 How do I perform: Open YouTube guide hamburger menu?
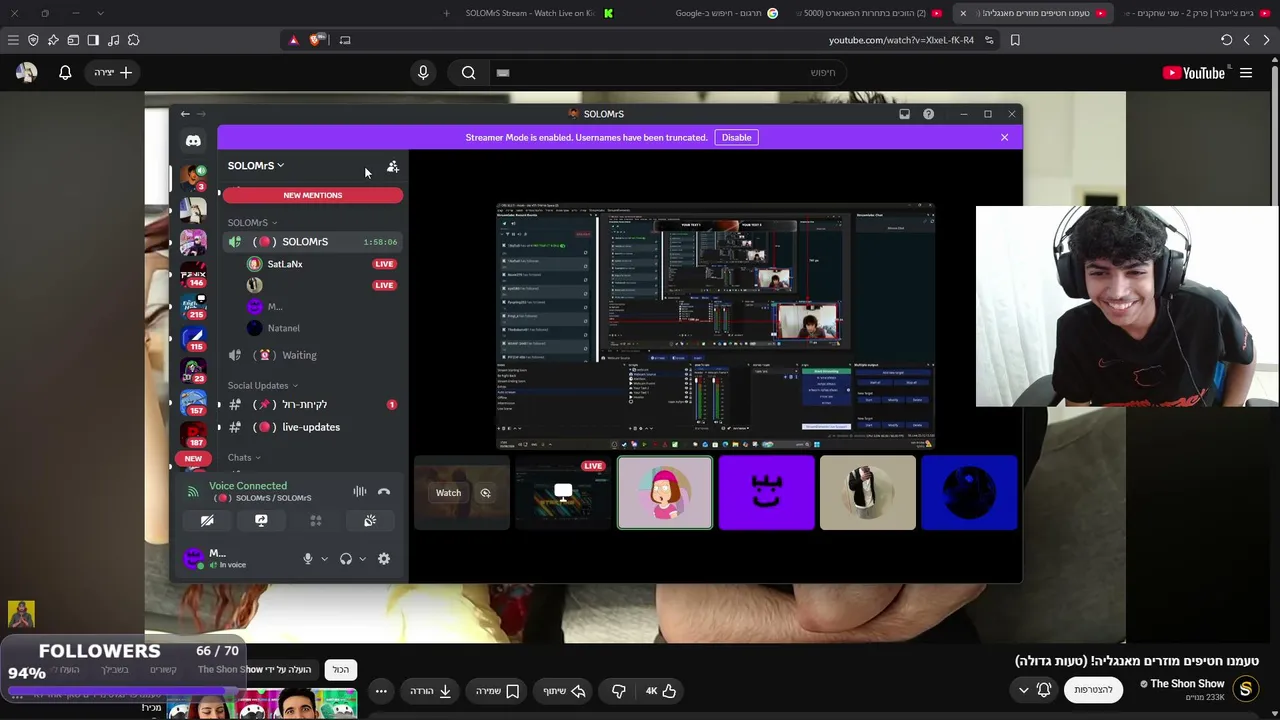click(x=1246, y=73)
